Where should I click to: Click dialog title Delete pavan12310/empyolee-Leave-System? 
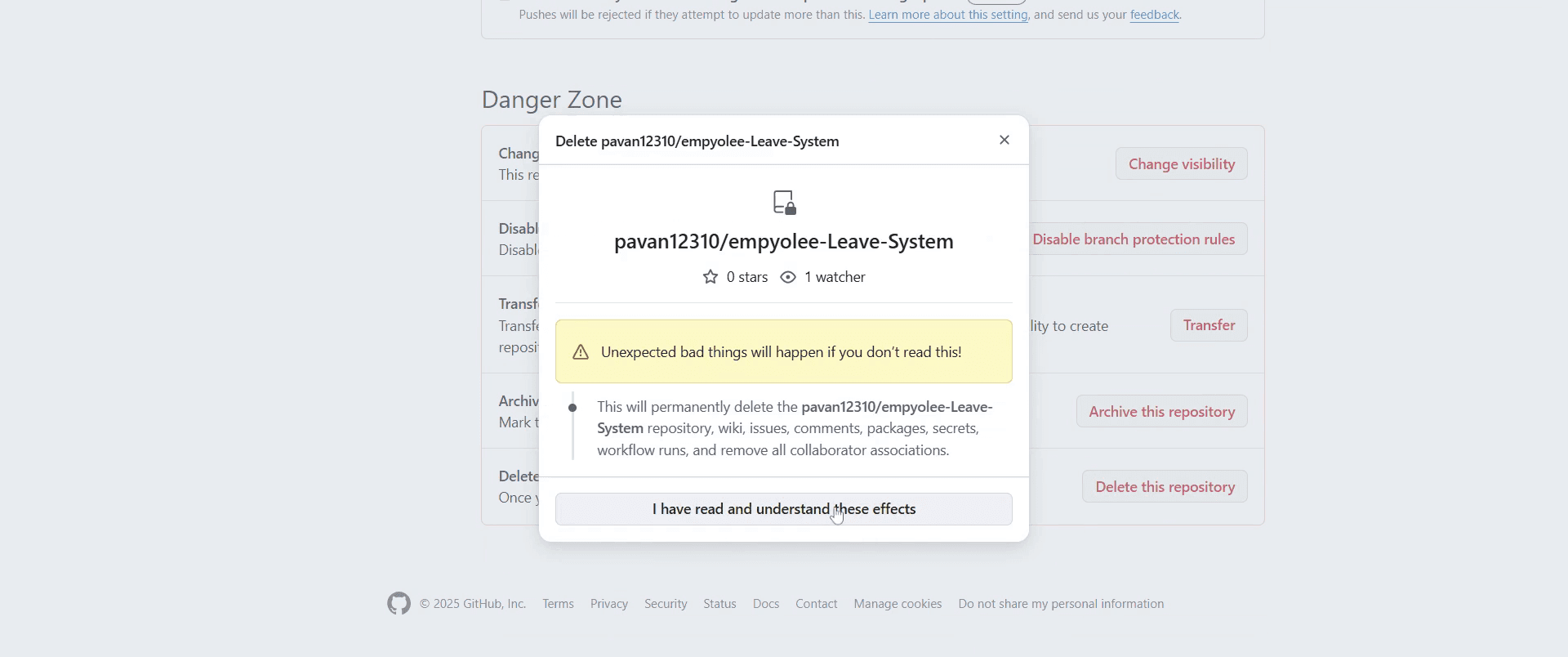[697, 141]
